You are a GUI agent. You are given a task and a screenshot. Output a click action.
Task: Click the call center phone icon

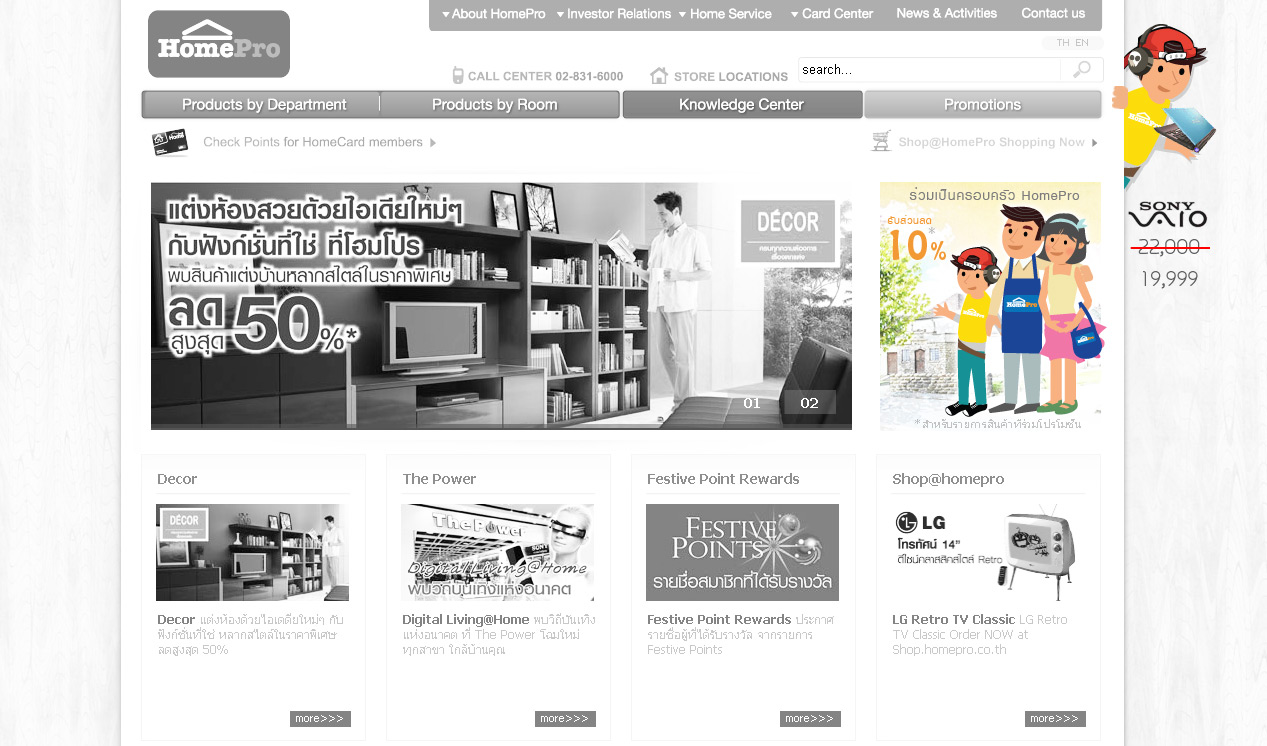458,75
